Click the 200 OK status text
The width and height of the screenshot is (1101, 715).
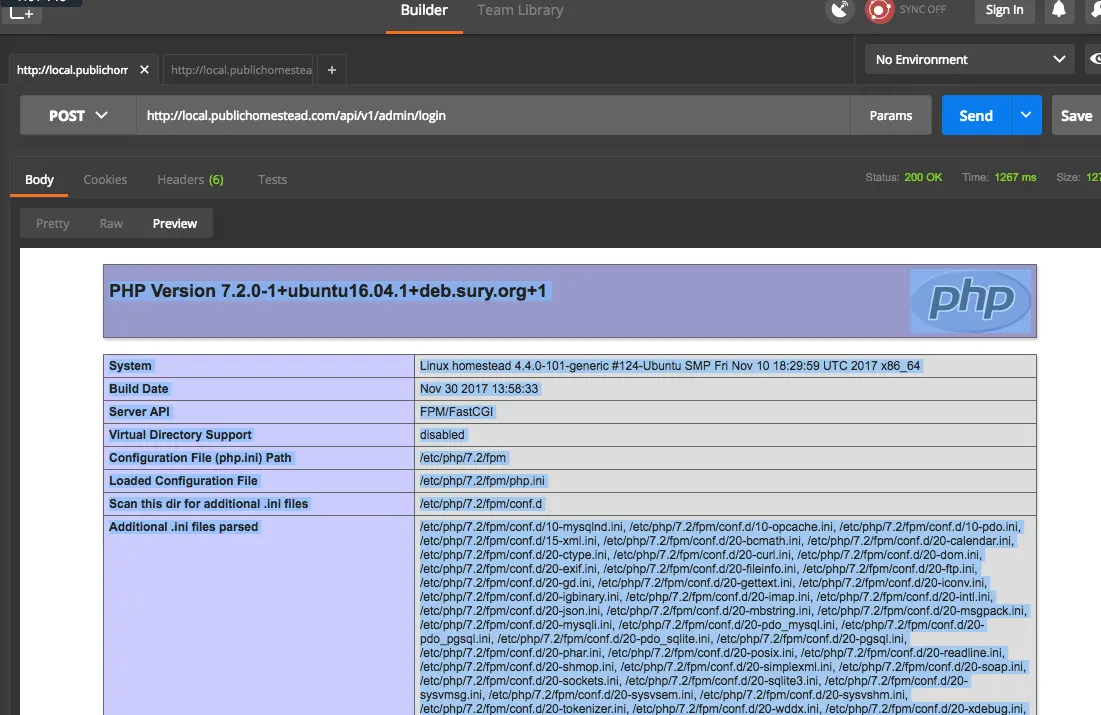(x=923, y=177)
